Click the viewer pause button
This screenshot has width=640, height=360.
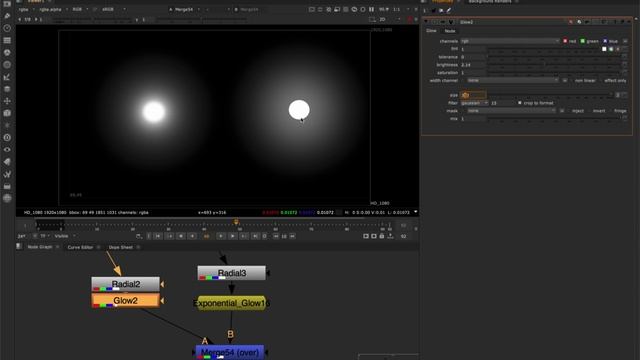371,9
